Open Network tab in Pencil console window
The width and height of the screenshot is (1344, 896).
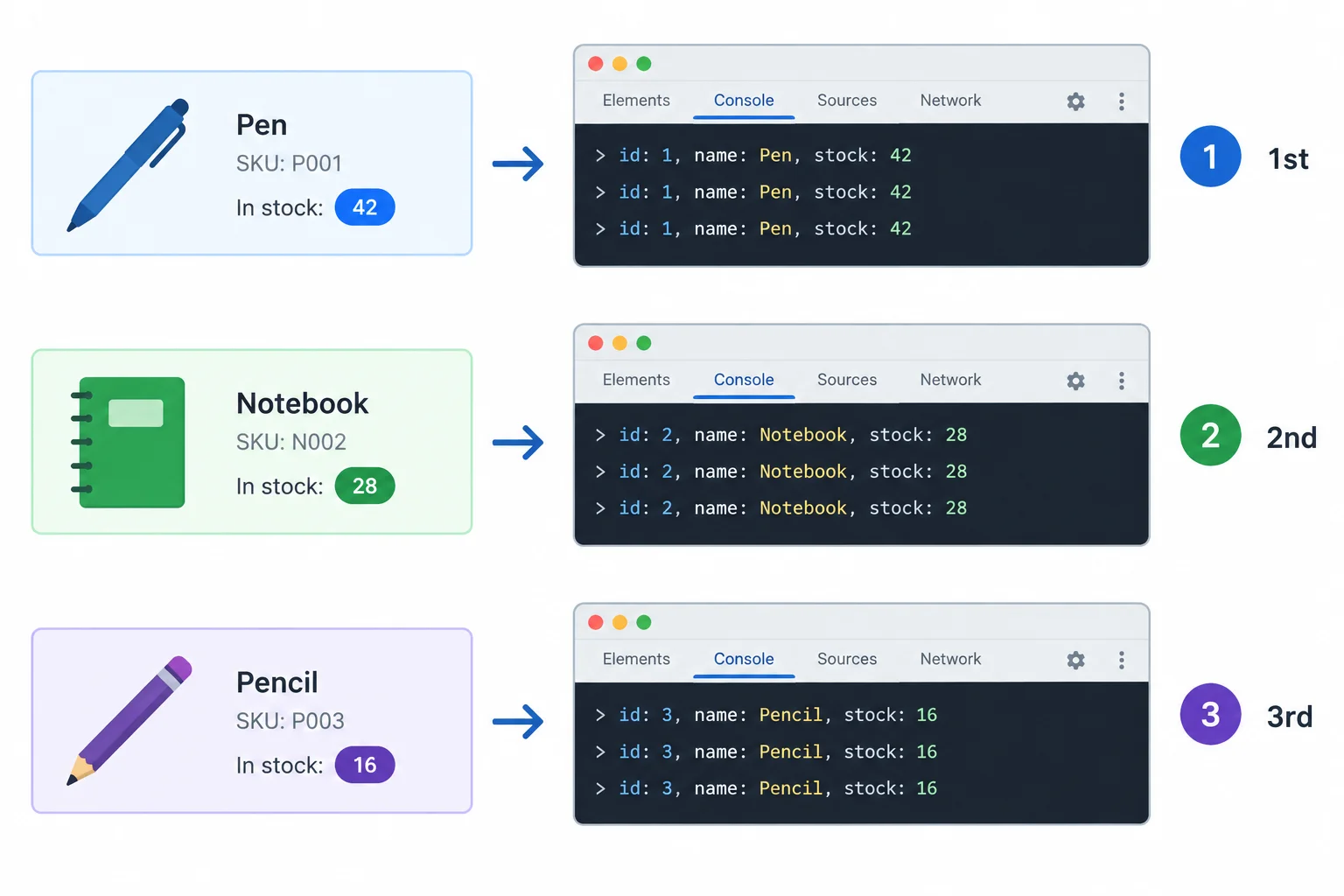coord(950,659)
